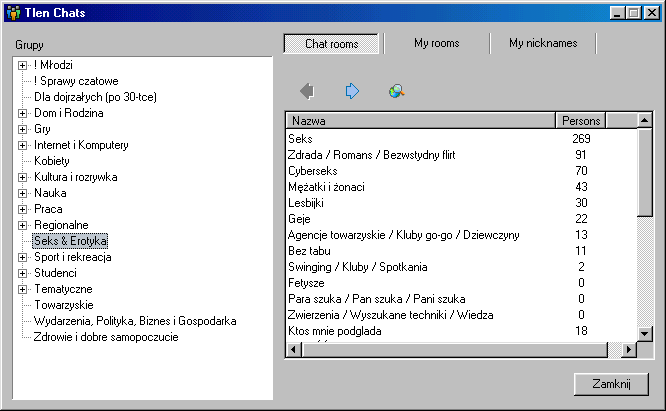This screenshot has height=411, width=666.
Task: Open the 'My nicknames' tab
Action: coord(544,44)
